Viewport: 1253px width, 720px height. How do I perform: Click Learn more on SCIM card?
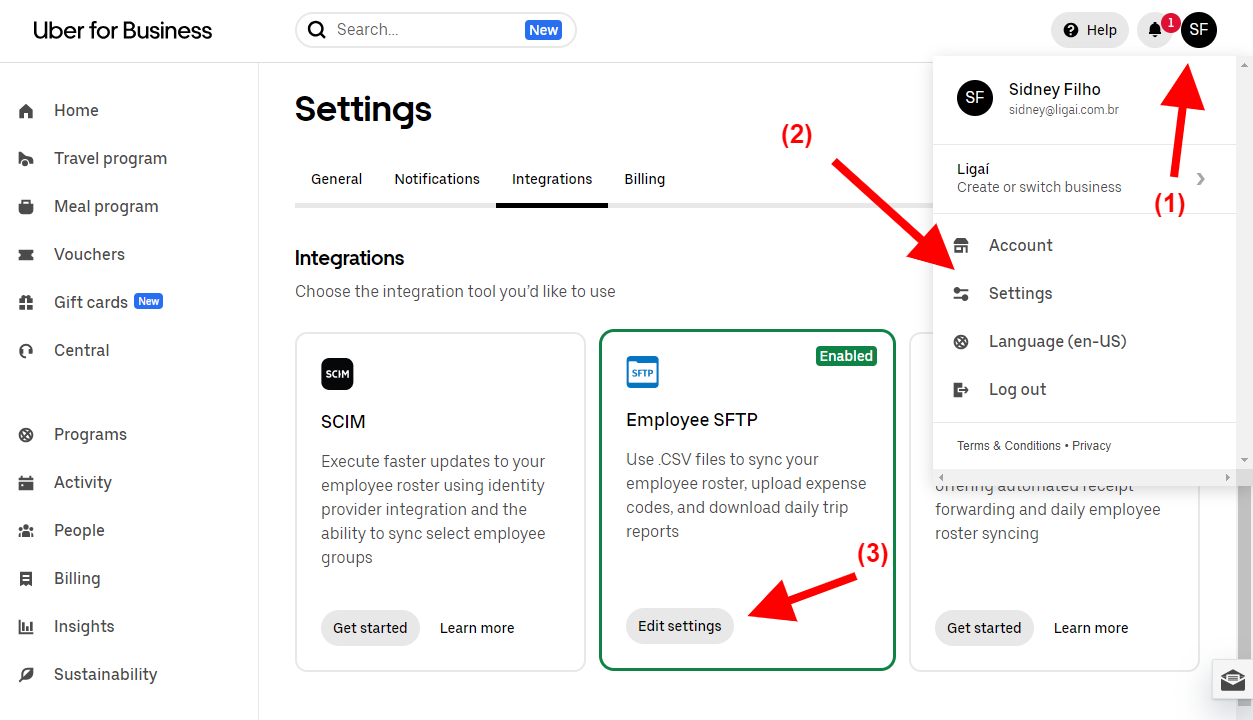coord(477,628)
